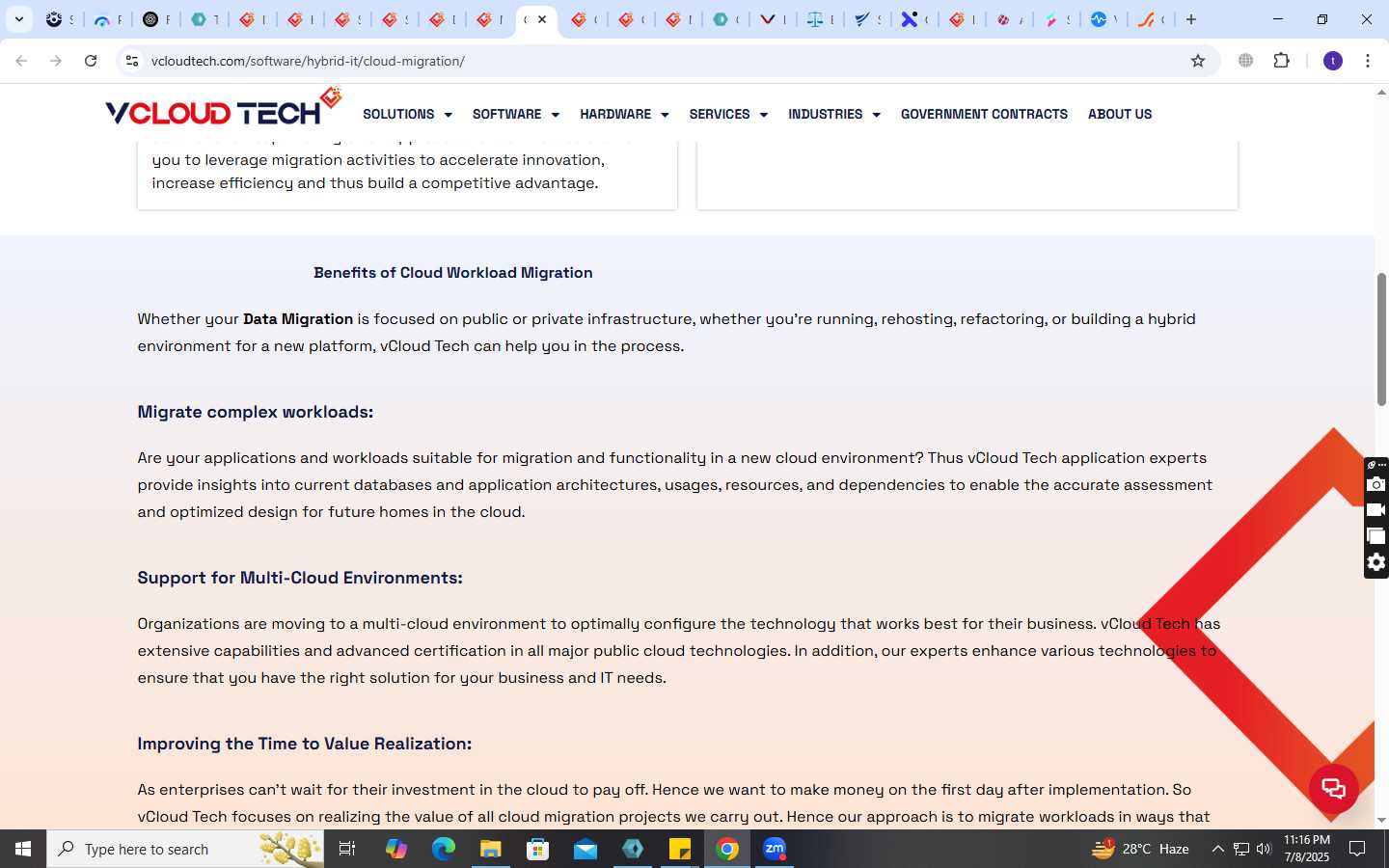
Task: Switch to the tab with blue heartbeat circle icon
Action: 1100,19
